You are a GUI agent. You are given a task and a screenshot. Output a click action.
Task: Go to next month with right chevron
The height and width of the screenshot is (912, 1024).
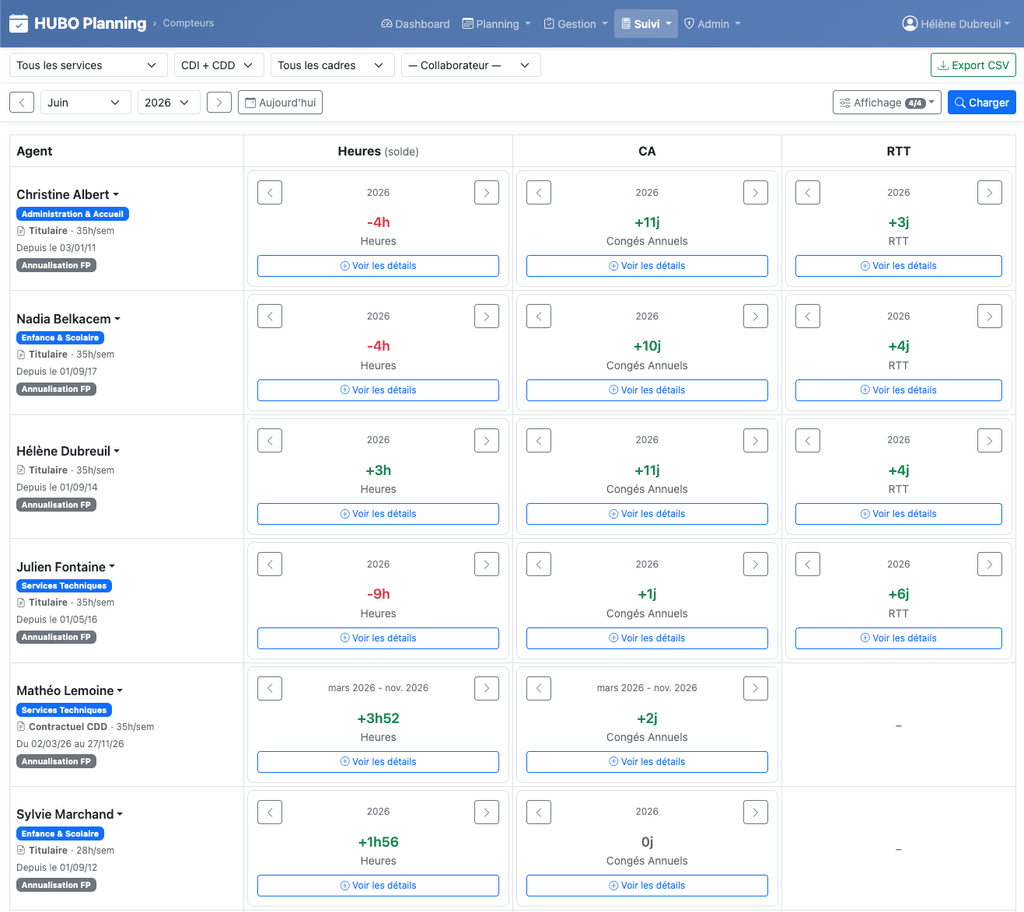[219, 103]
